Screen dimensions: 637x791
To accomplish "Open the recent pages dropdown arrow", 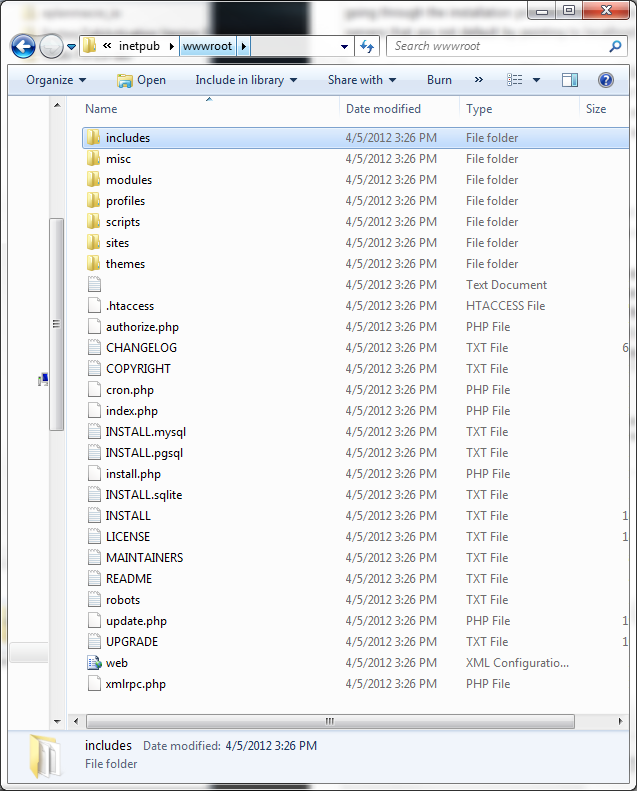I will [x=71, y=46].
